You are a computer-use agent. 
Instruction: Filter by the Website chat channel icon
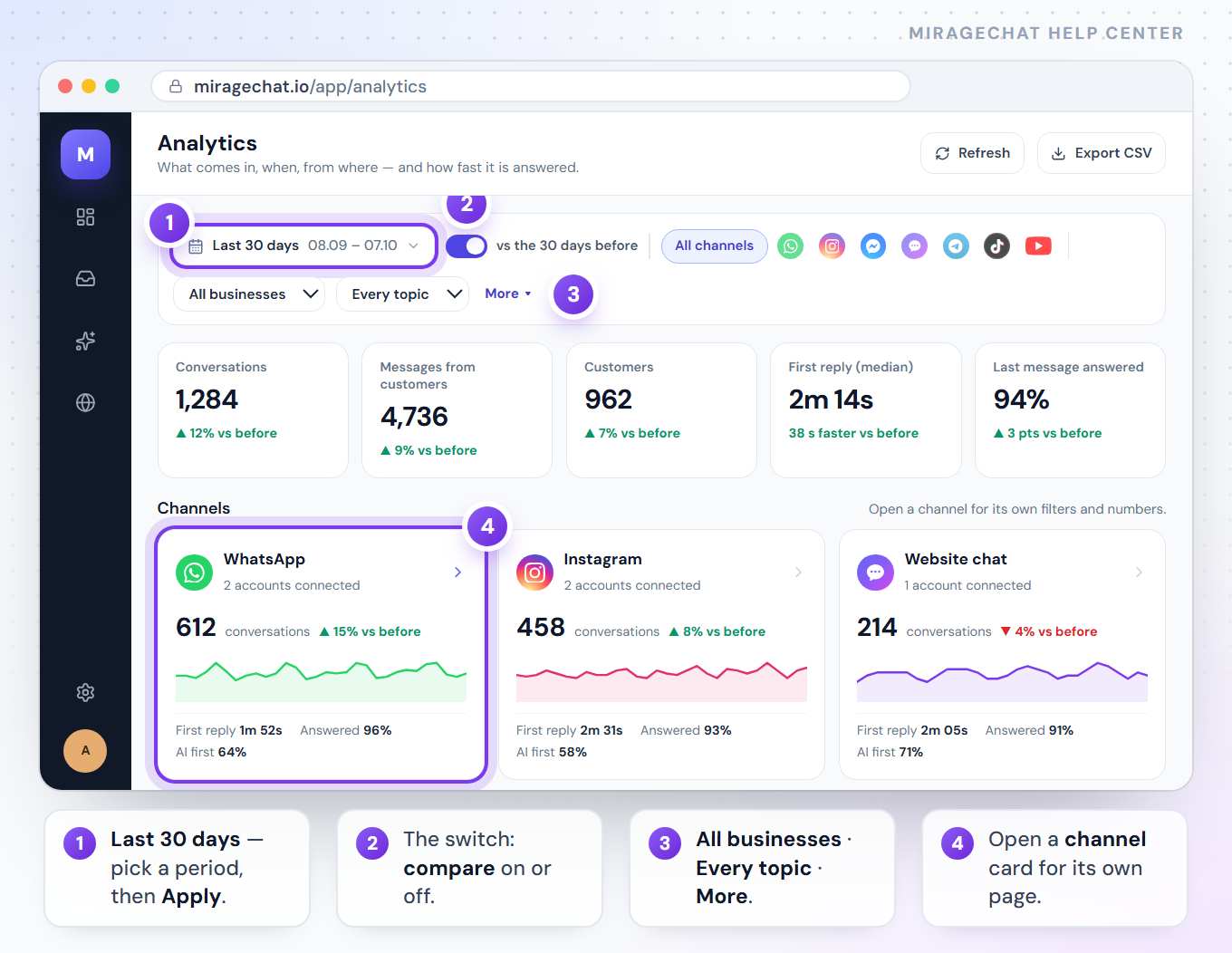[915, 245]
